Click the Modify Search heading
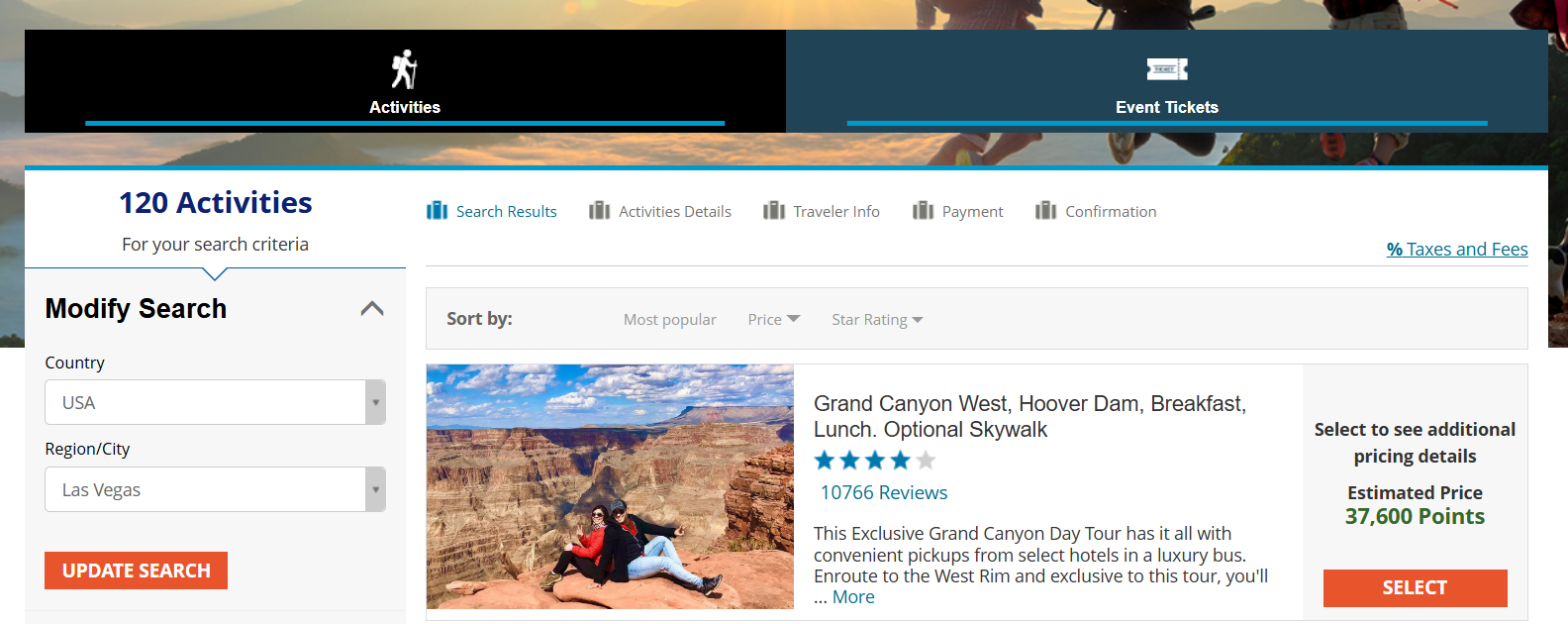 [x=136, y=309]
